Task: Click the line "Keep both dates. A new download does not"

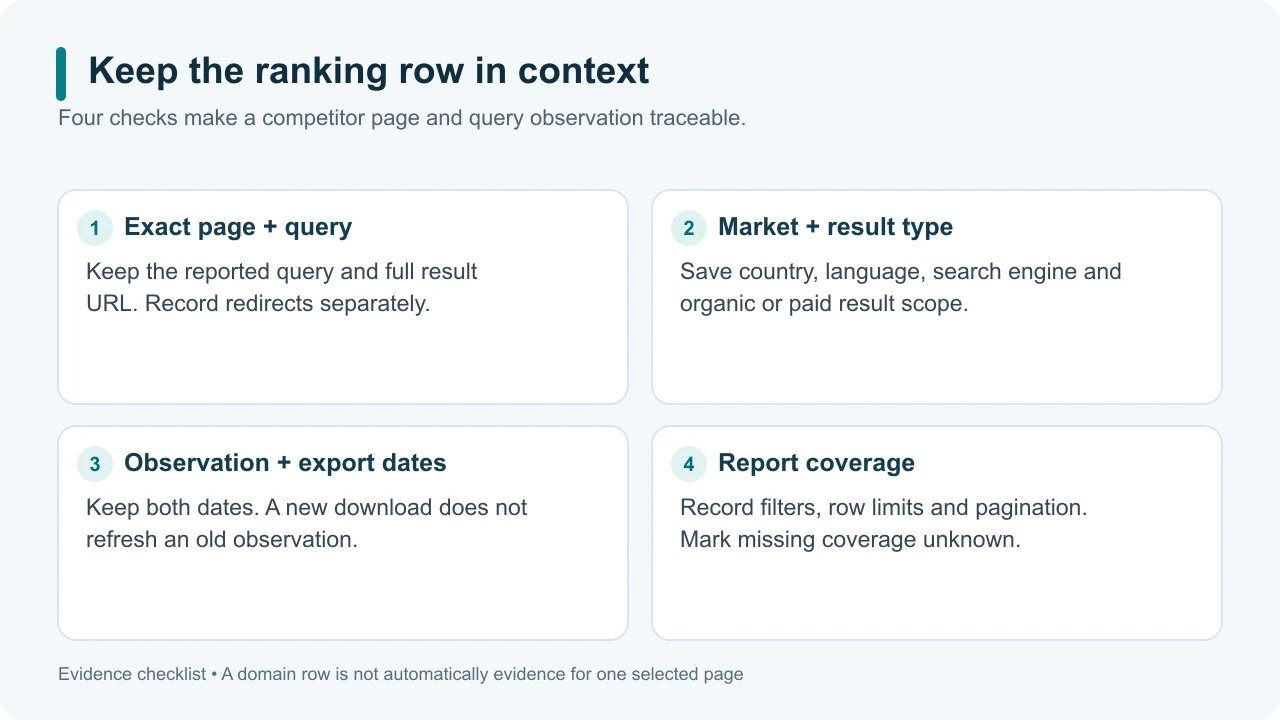Action: click(x=307, y=508)
